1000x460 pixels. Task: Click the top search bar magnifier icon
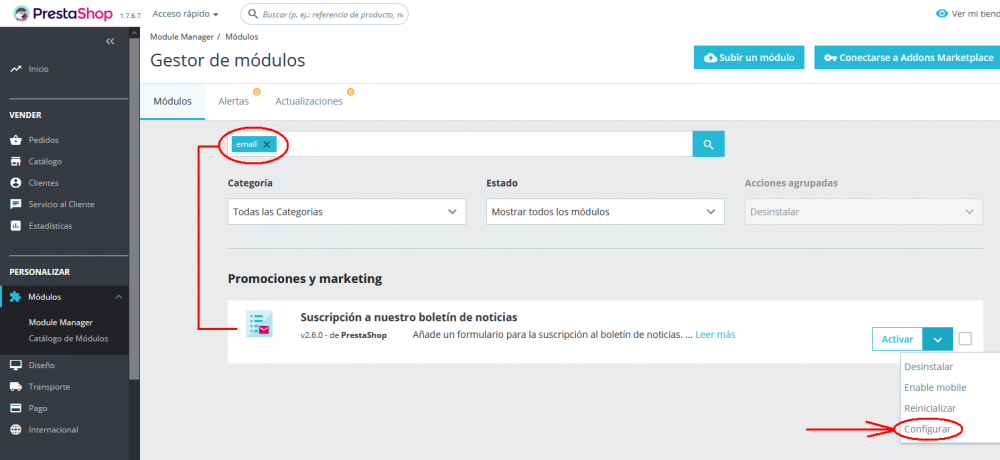pos(253,14)
